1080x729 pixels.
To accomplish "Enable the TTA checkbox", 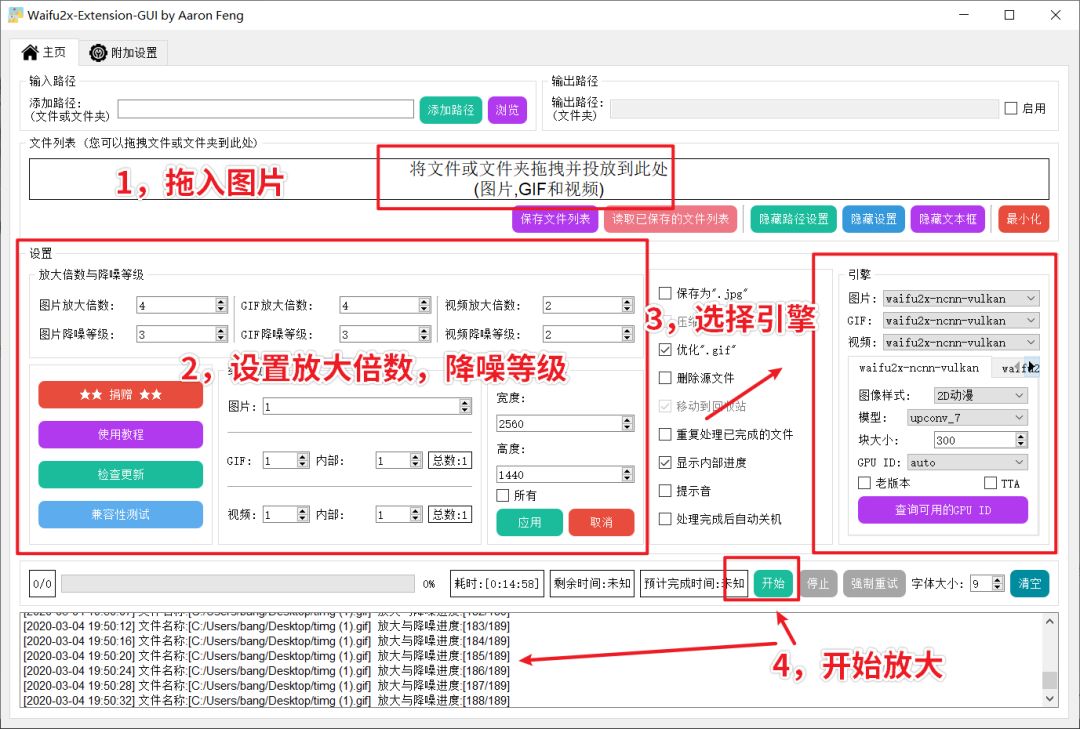I will click(x=990, y=483).
